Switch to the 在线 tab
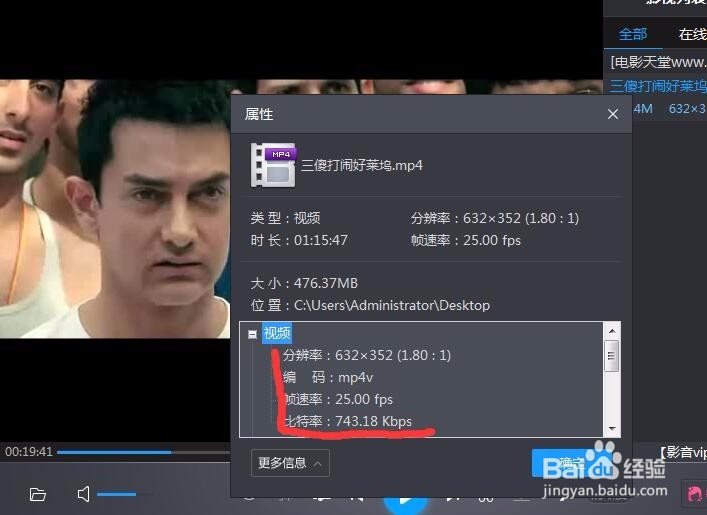The height and width of the screenshot is (515, 707). [x=692, y=34]
